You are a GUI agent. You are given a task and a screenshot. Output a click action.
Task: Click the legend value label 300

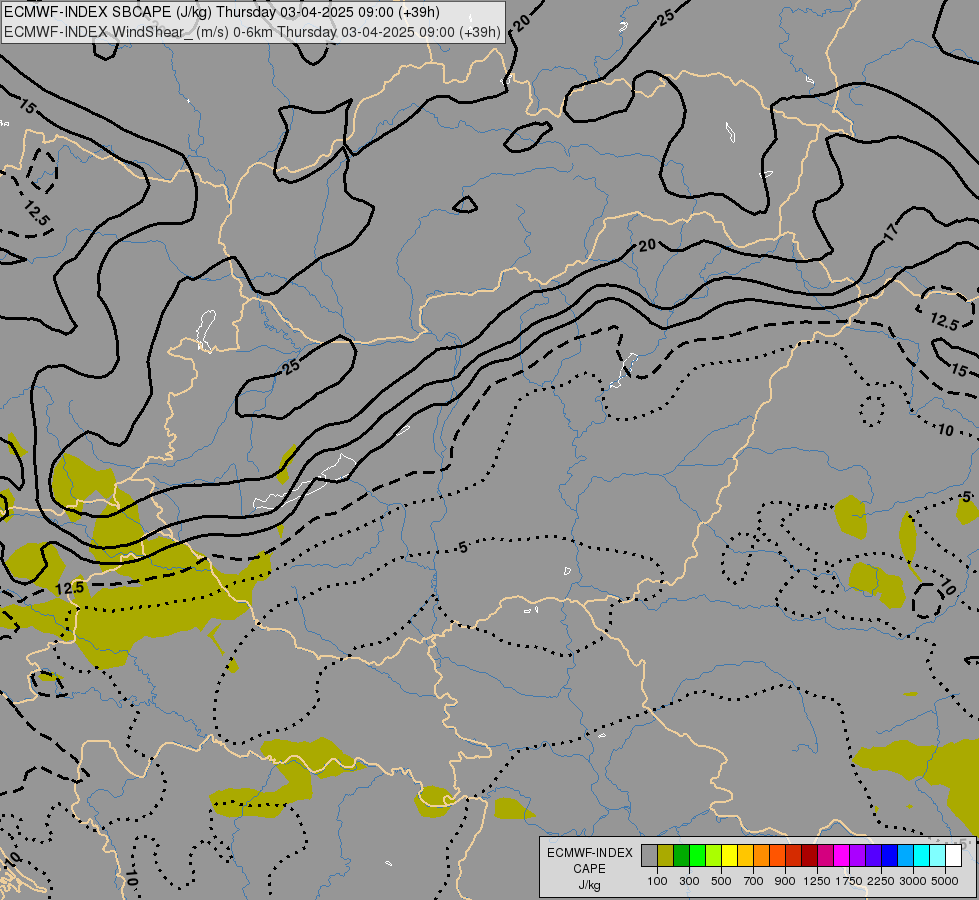point(689,881)
